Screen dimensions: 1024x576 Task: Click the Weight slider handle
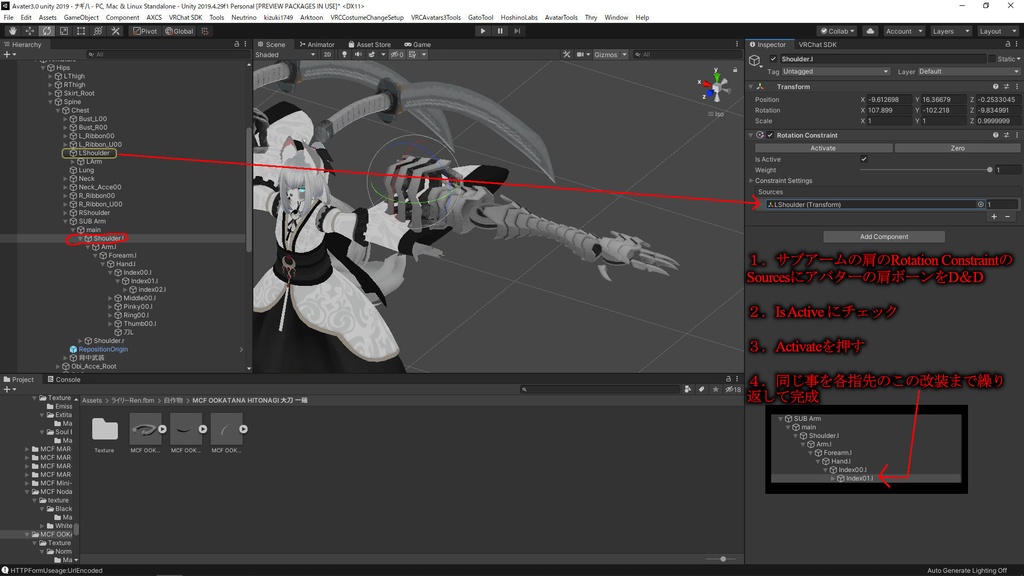(x=990, y=170)
